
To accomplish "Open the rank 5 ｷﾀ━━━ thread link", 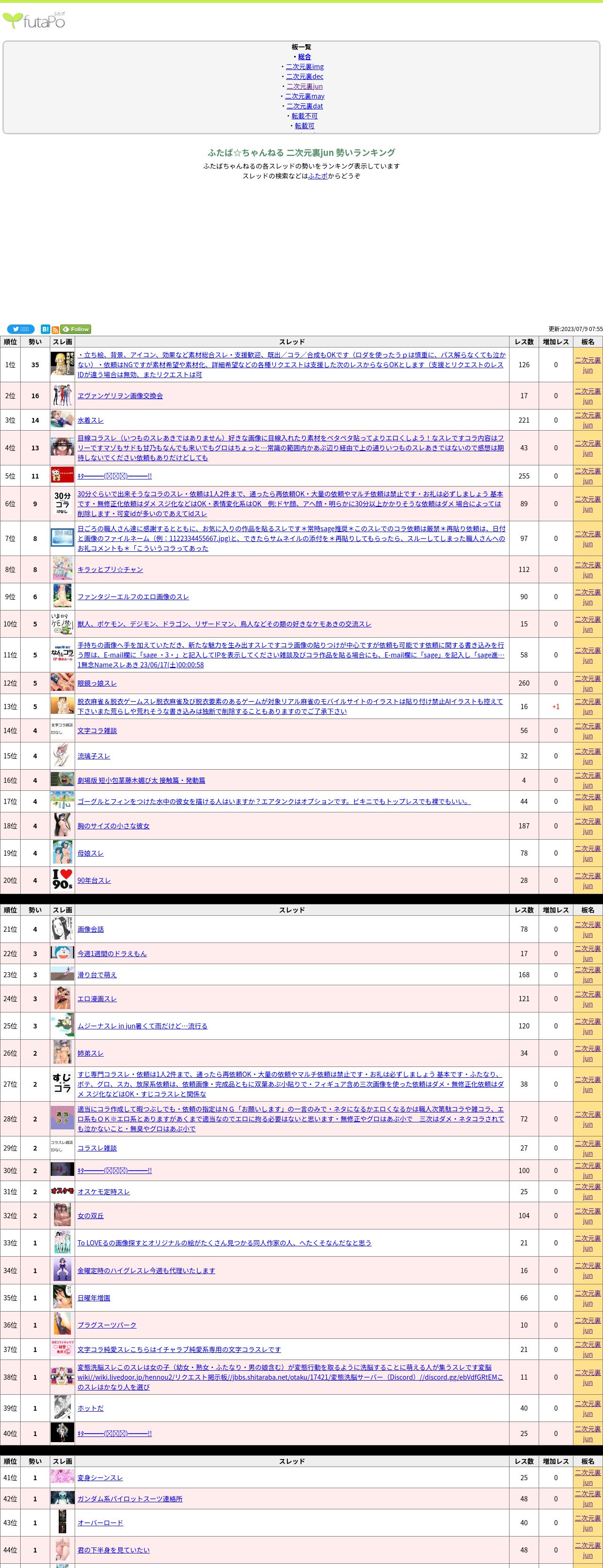I will tap(115, 476).
